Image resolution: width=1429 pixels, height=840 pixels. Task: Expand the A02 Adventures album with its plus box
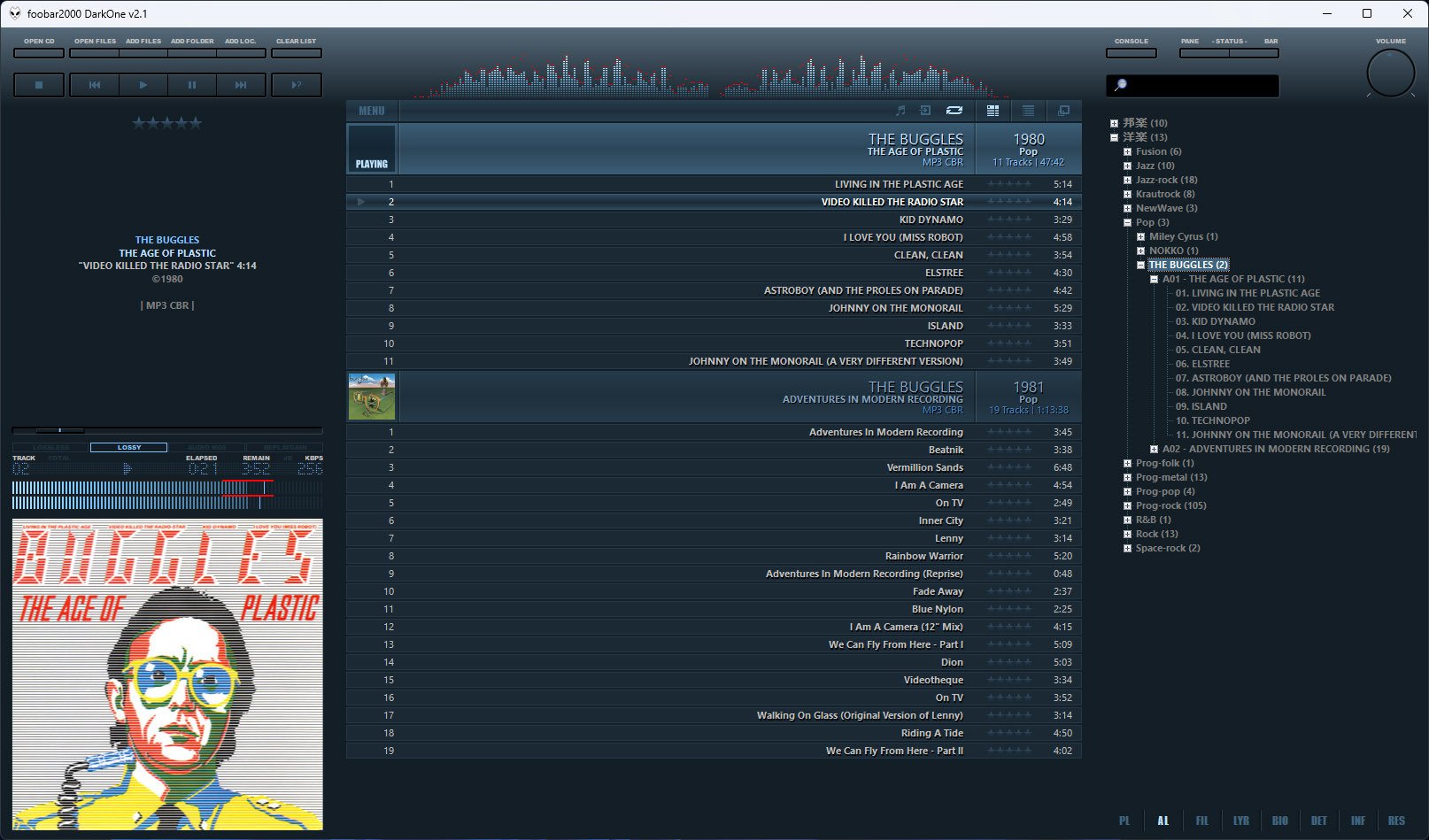click(1154, 449)
